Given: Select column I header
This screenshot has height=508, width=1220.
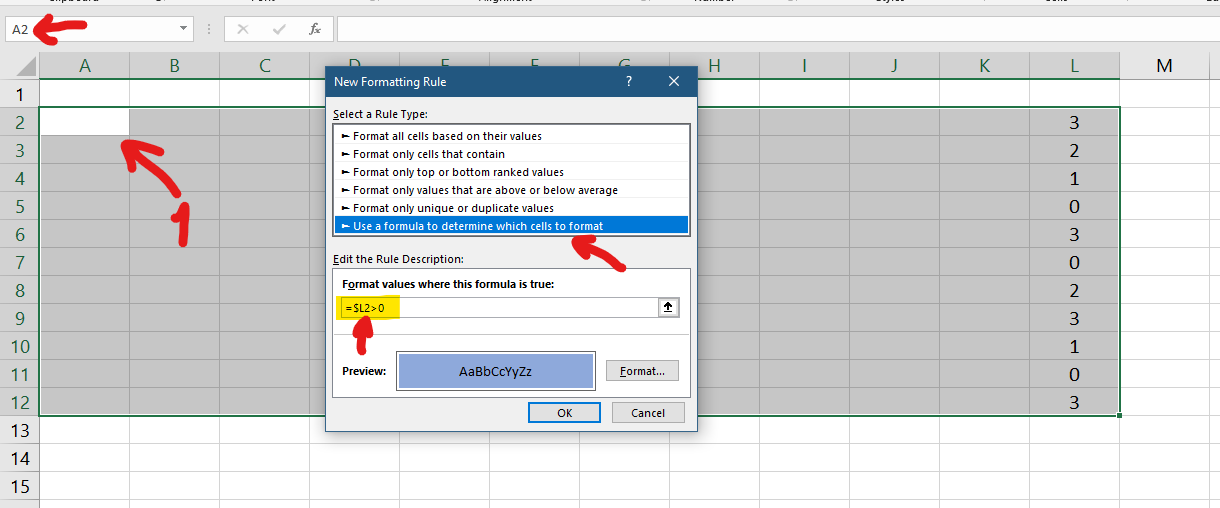Looking at the screenshot, I should pyautogui.click(x=805, y=66).
